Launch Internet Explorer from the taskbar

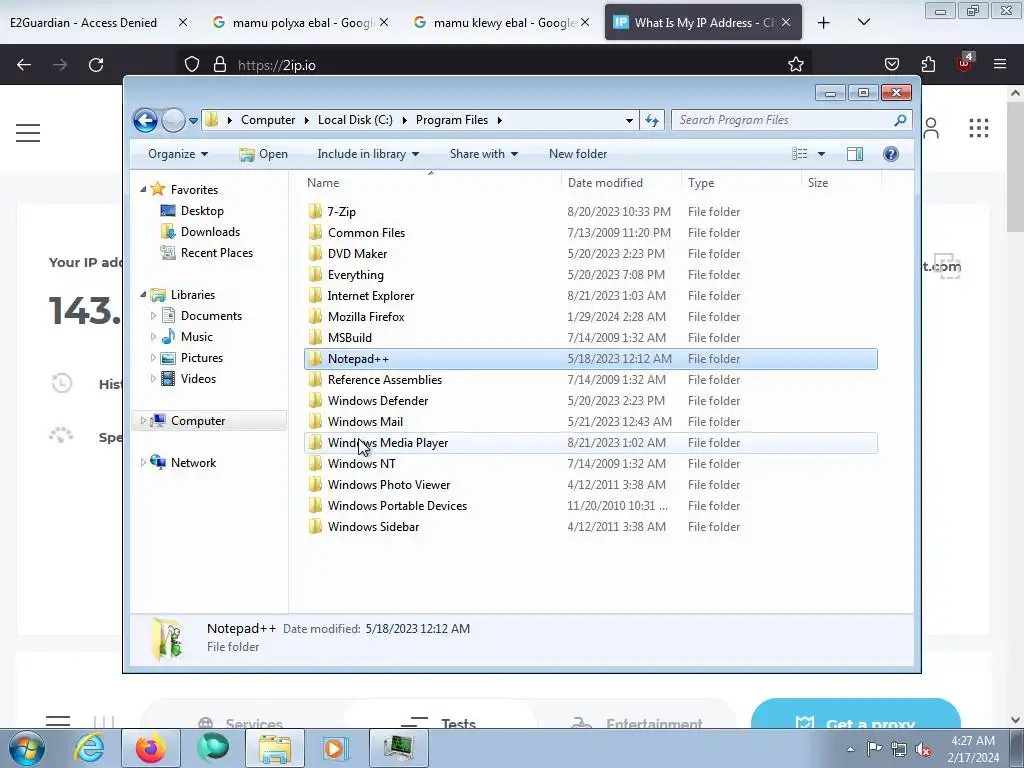[89, 748]
